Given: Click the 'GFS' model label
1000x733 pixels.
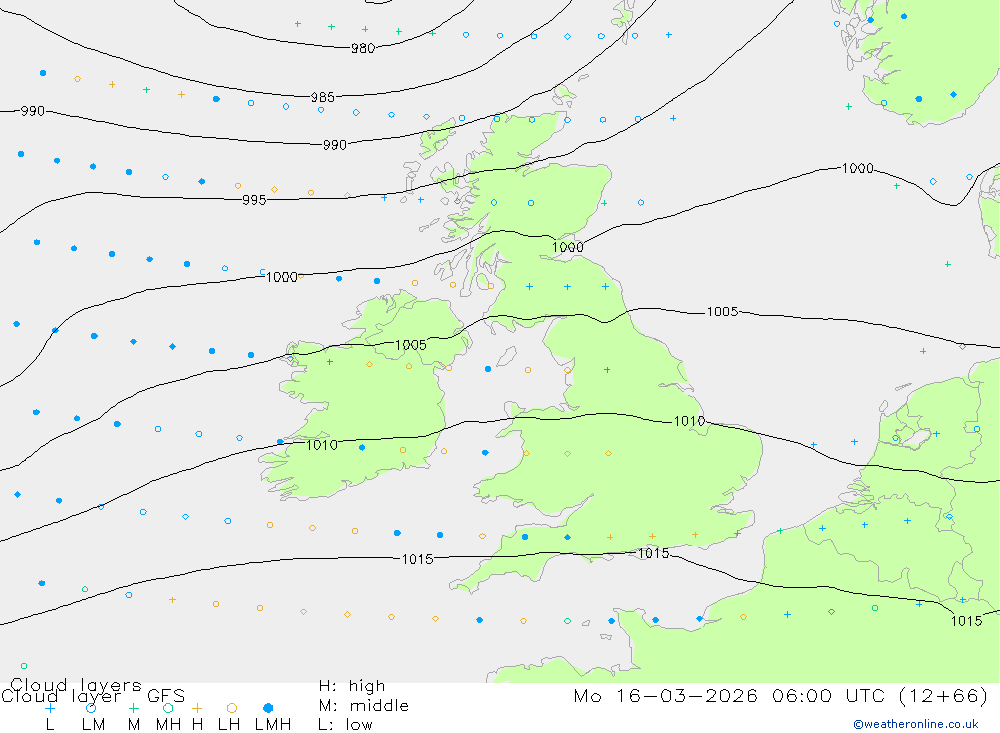Looking at the screenshot, I should click(x=166, y=696).
